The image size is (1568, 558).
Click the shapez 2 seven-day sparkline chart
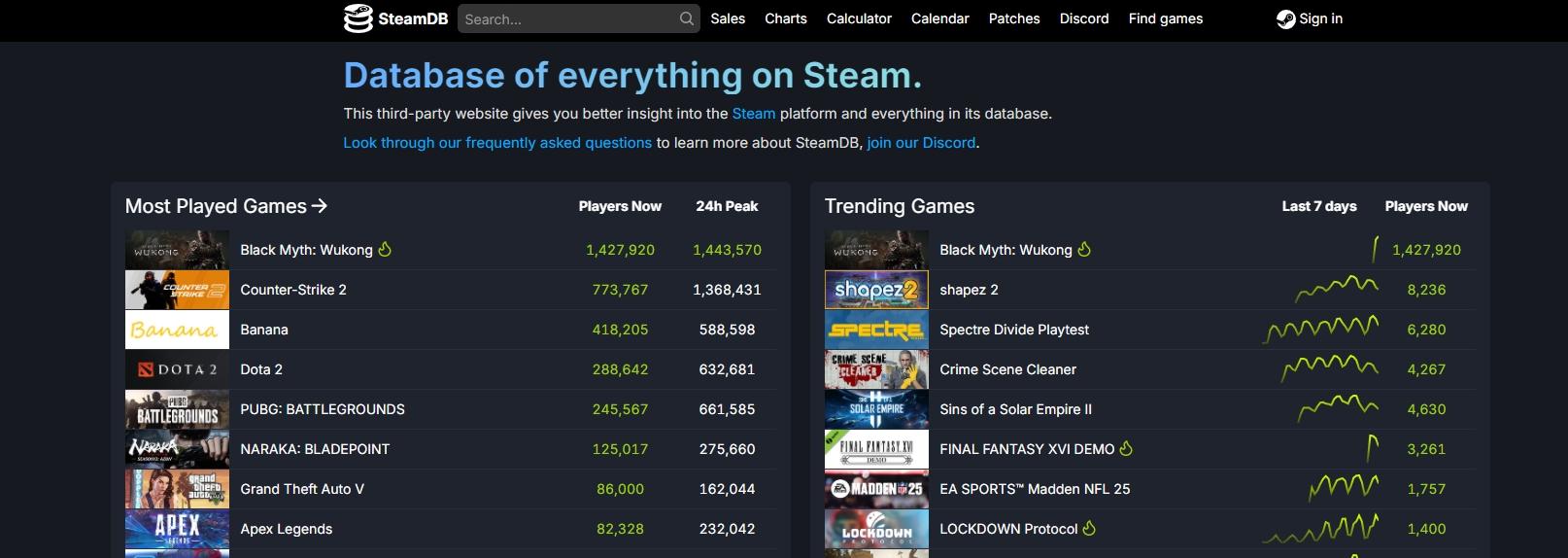coord(1337,288)
